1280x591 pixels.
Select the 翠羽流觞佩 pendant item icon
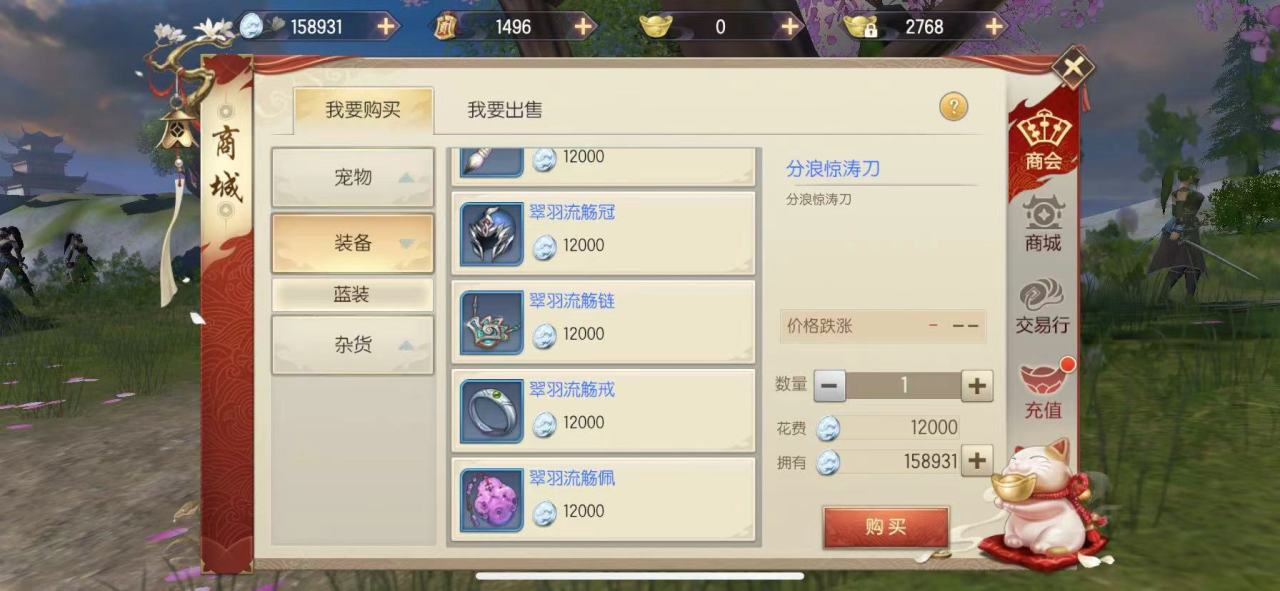pyautogui.click(x=492, y=500)
